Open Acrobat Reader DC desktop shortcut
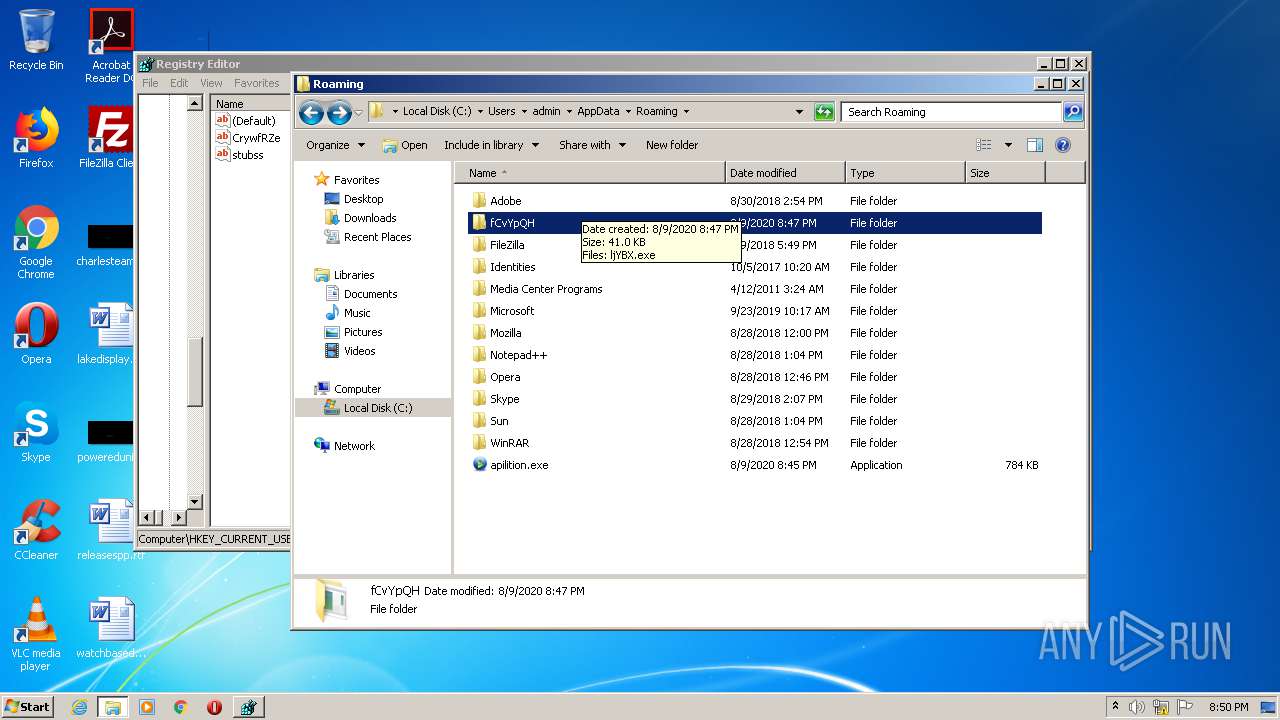 point(111,46)
